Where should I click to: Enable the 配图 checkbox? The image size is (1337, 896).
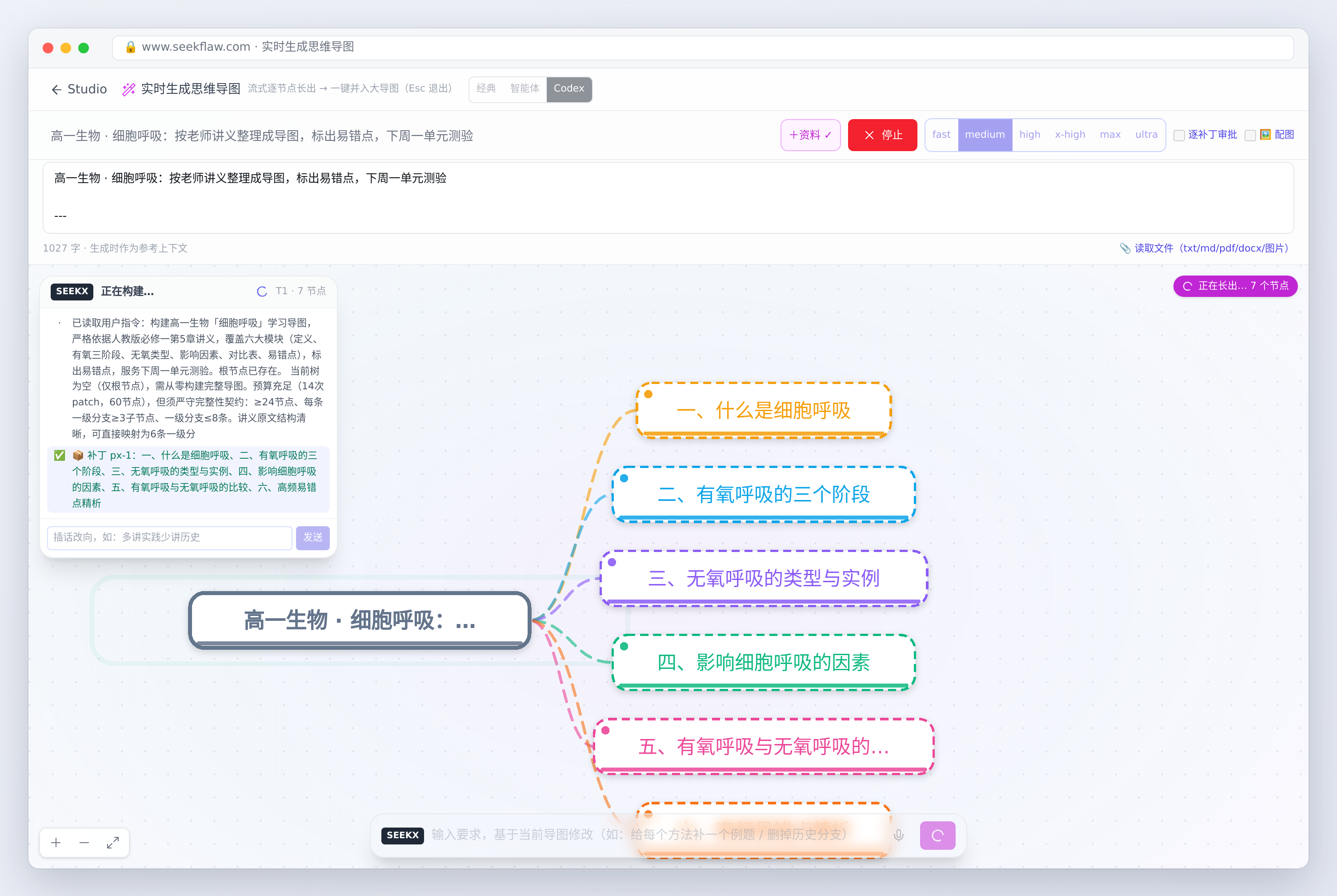(1250, 136)
